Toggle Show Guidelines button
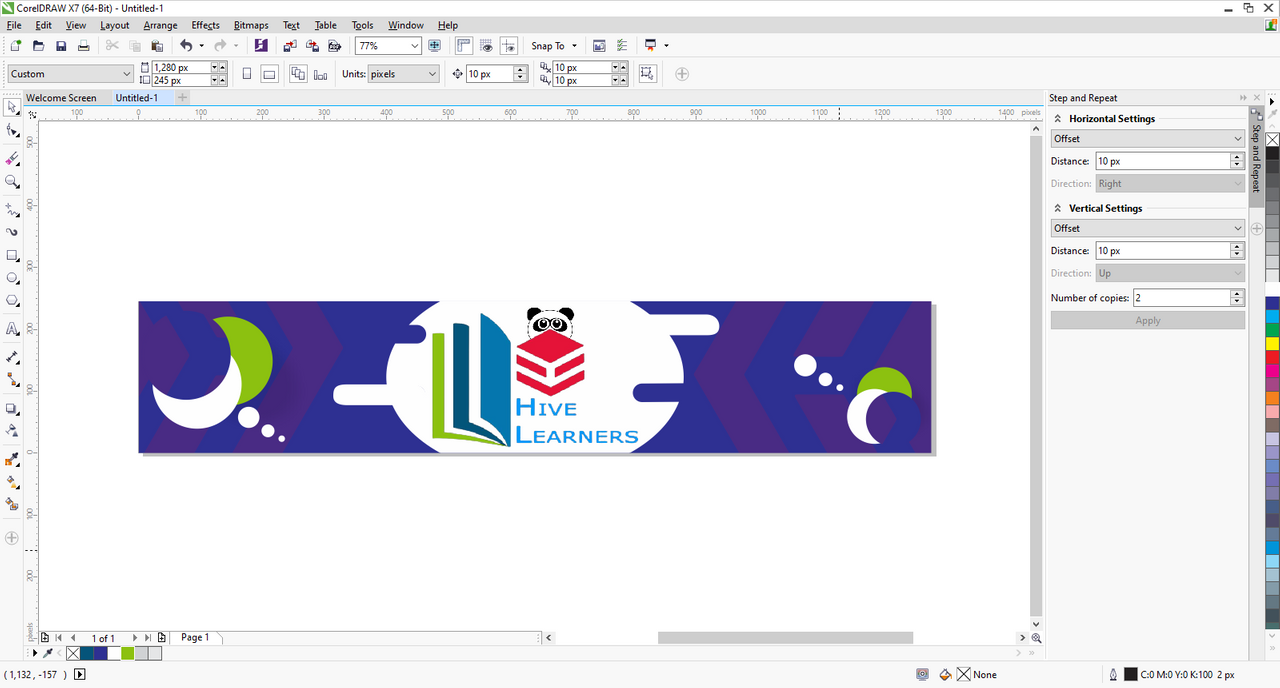 click(509, 46)
